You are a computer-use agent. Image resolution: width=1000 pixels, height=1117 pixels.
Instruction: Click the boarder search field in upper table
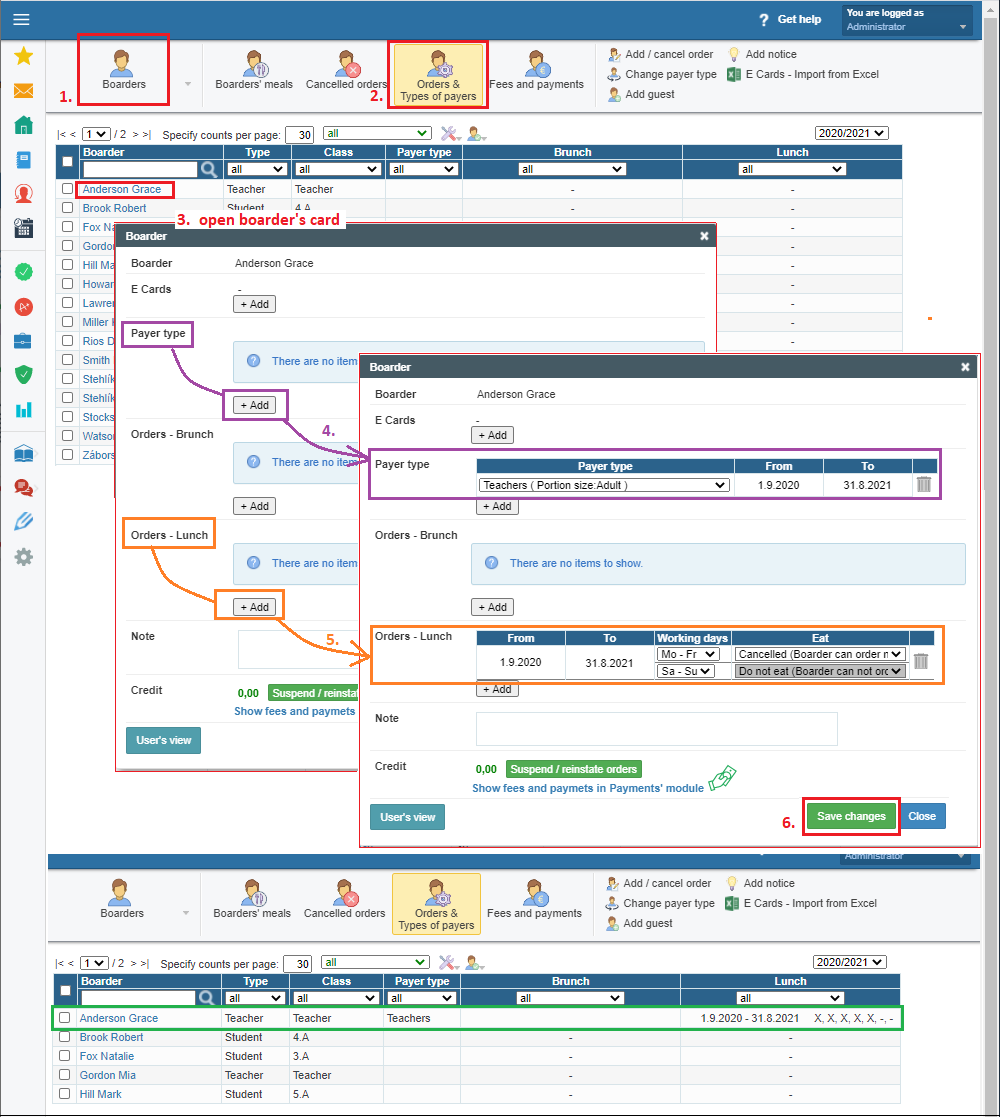(140, 169)
